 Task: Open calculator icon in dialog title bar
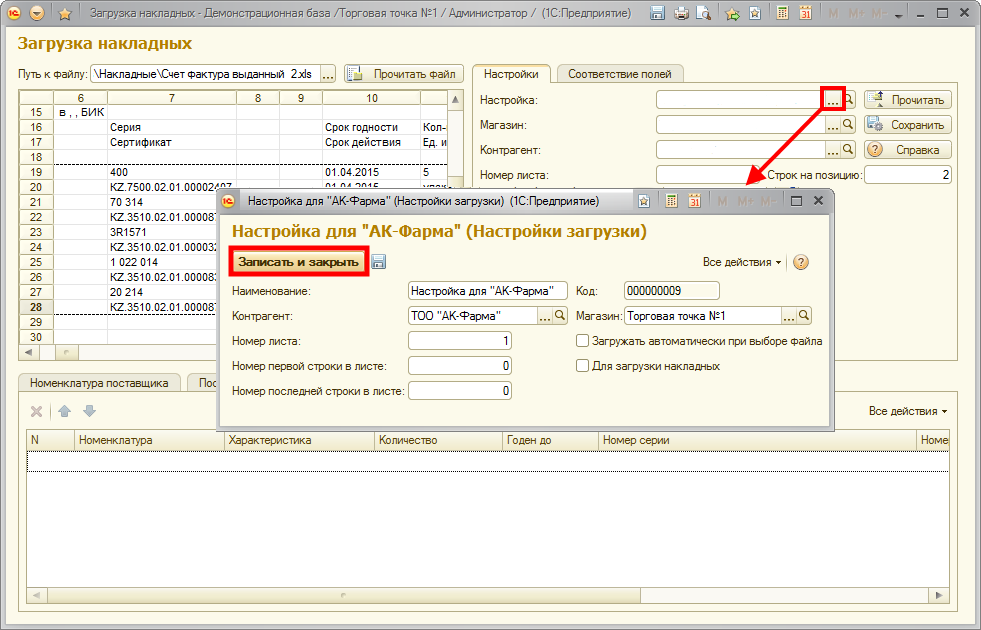(x=673, y=201)
